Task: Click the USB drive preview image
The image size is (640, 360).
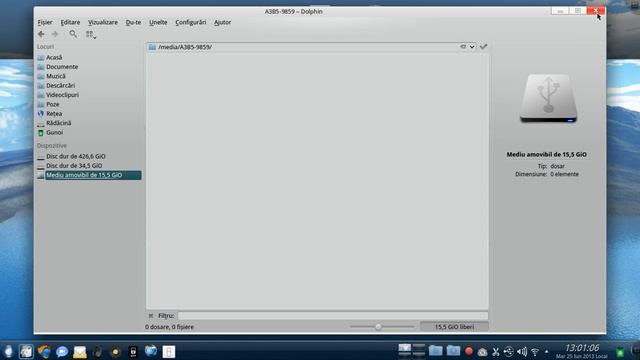Action: [x=548, y=99]
